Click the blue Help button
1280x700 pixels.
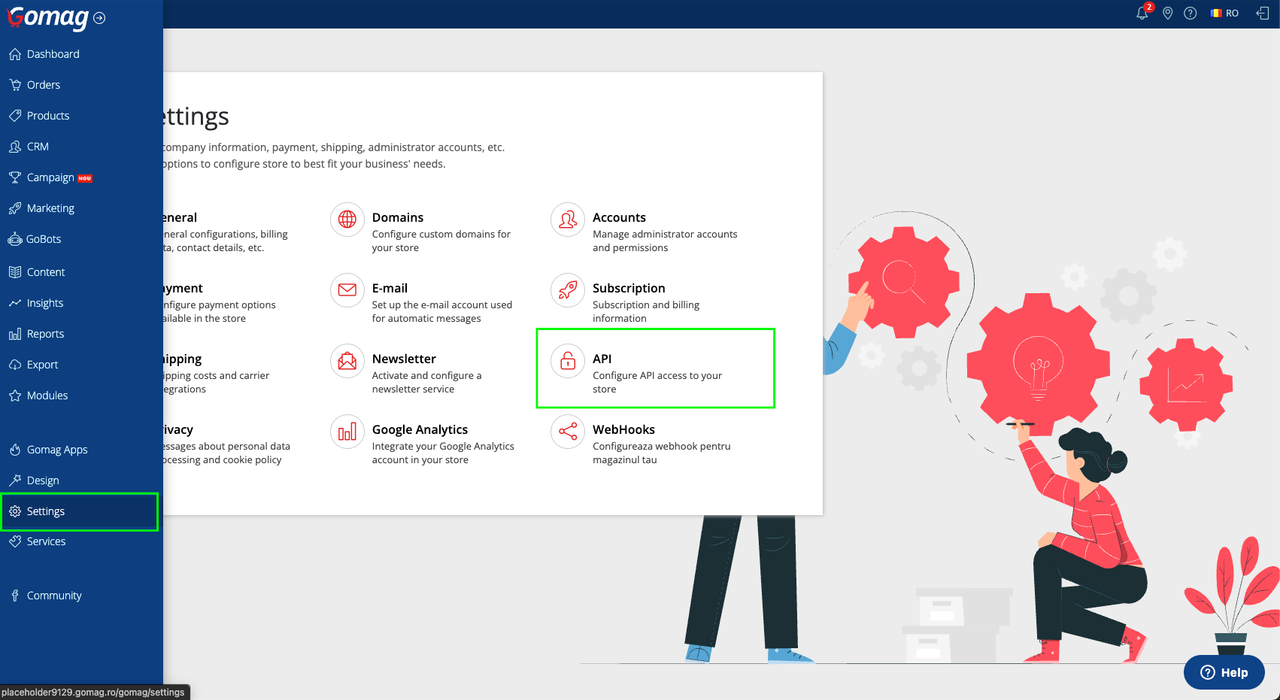pyautogui.click(x=1224, y=672)
